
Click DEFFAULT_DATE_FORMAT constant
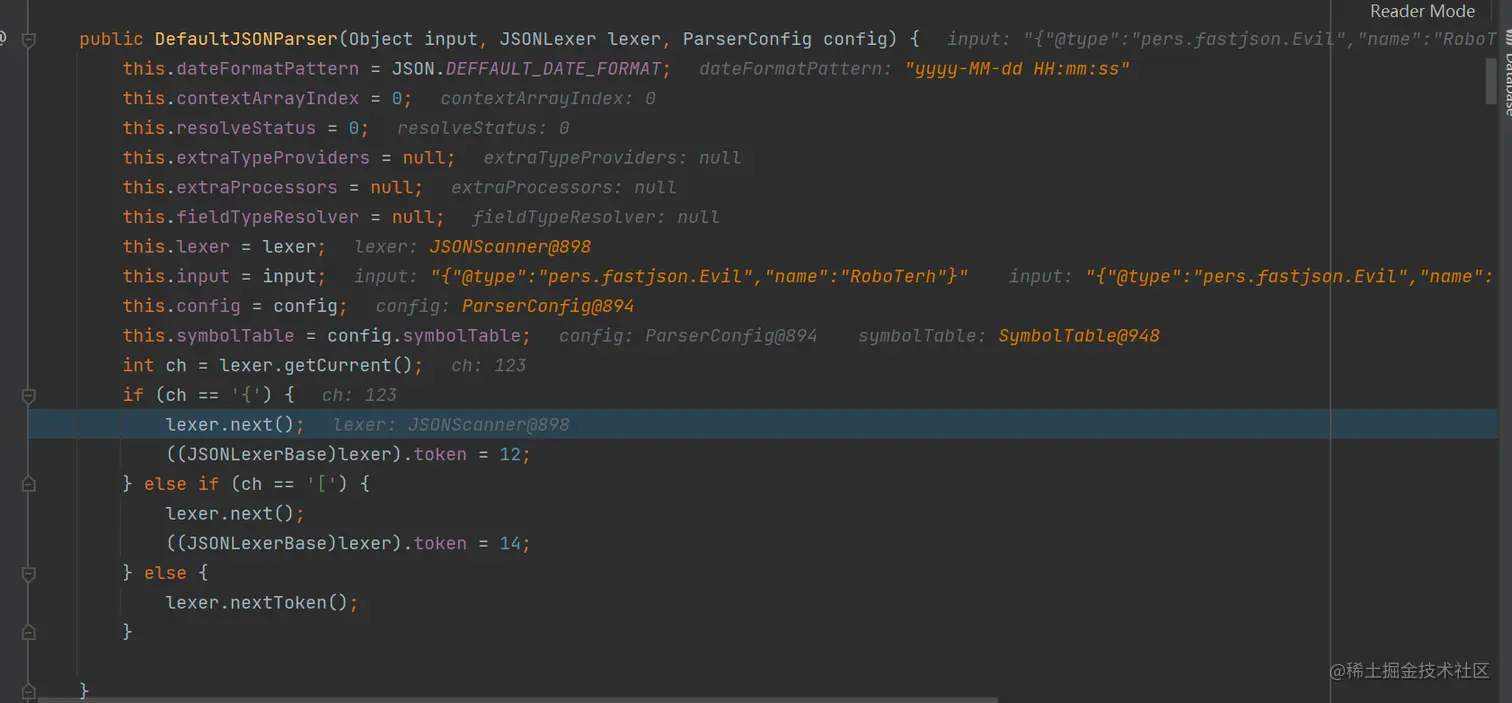coord(554,69)
